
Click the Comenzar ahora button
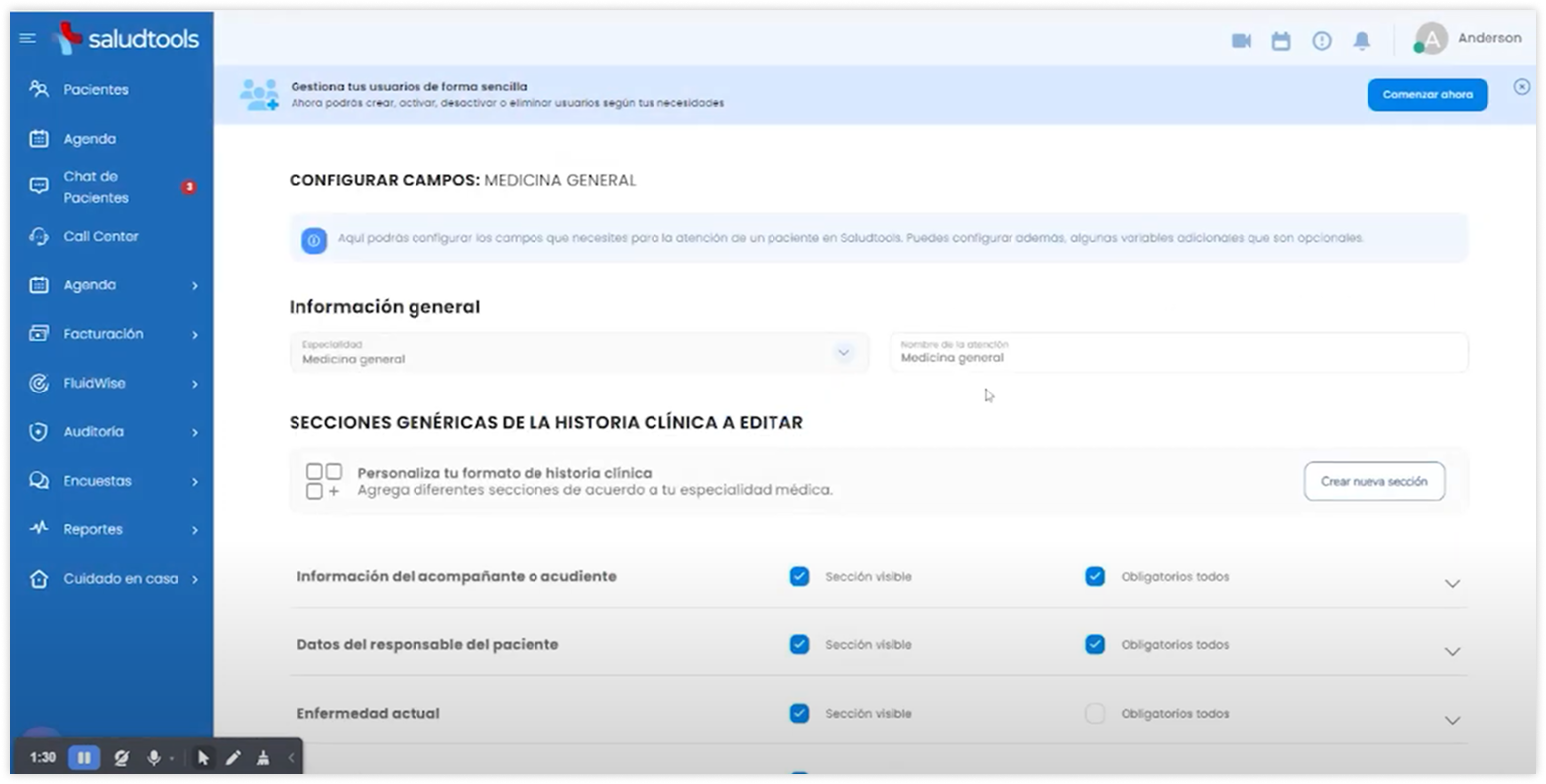[1428, 95]
